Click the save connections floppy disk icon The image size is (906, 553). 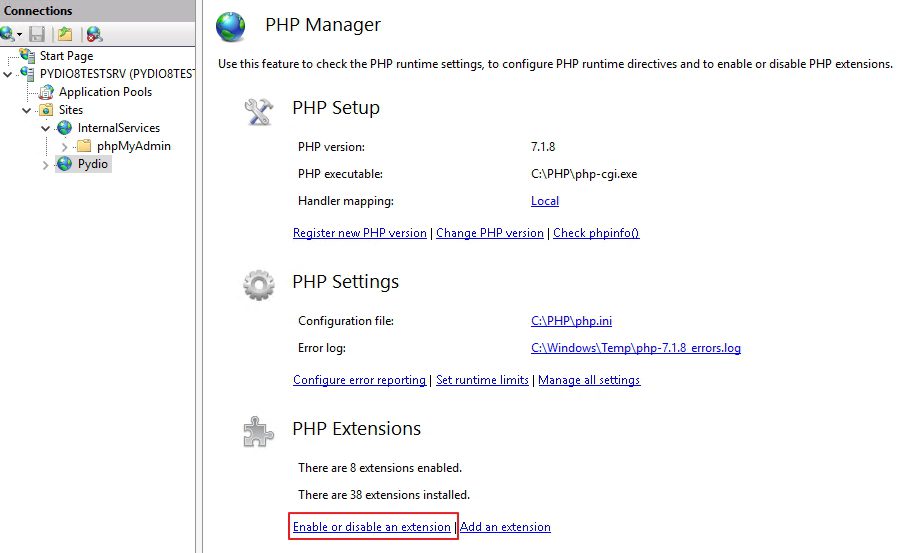37,35
